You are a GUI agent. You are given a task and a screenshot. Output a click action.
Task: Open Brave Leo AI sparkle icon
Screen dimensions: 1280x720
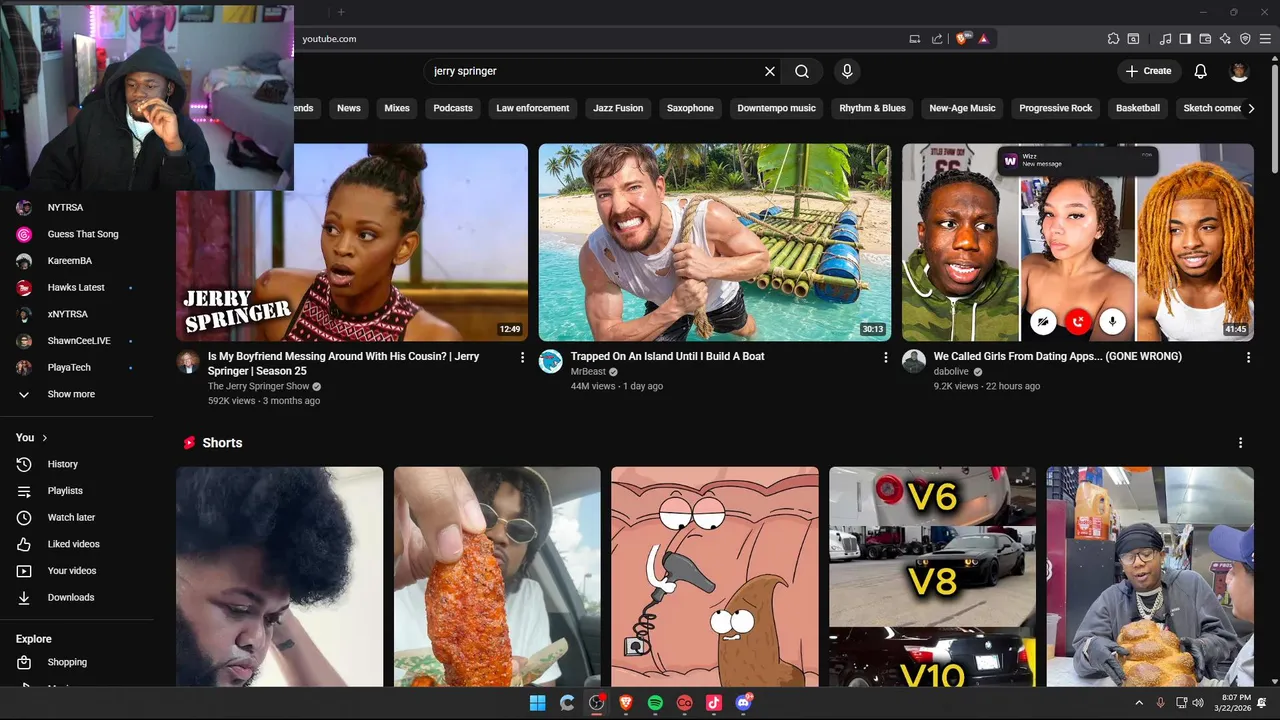point(1225,39)
